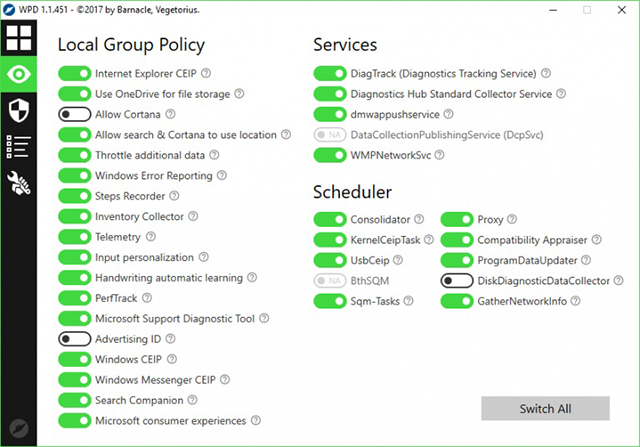Open help icon next to Steps Recorder
This screenshot has width=640, height=447.
[174, 196]
